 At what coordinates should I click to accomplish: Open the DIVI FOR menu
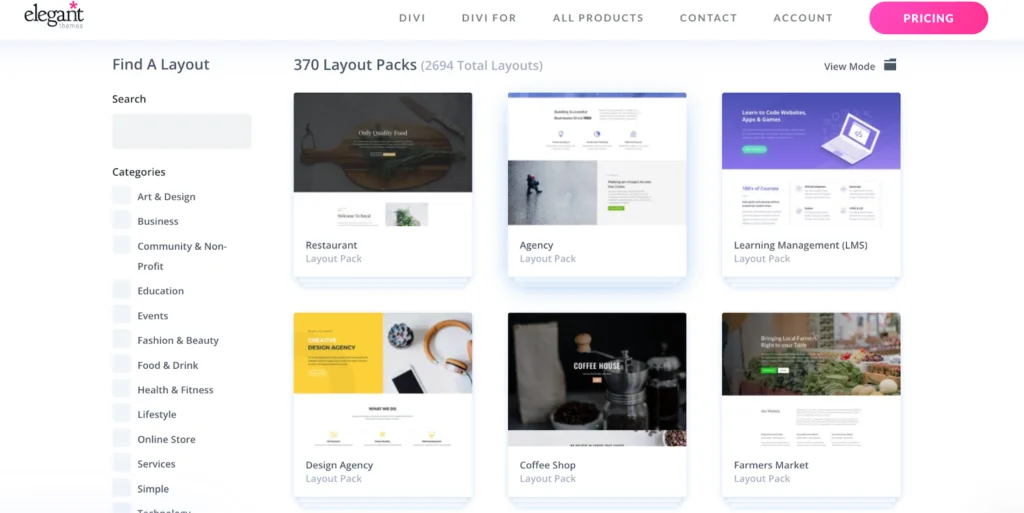[489, 18]
